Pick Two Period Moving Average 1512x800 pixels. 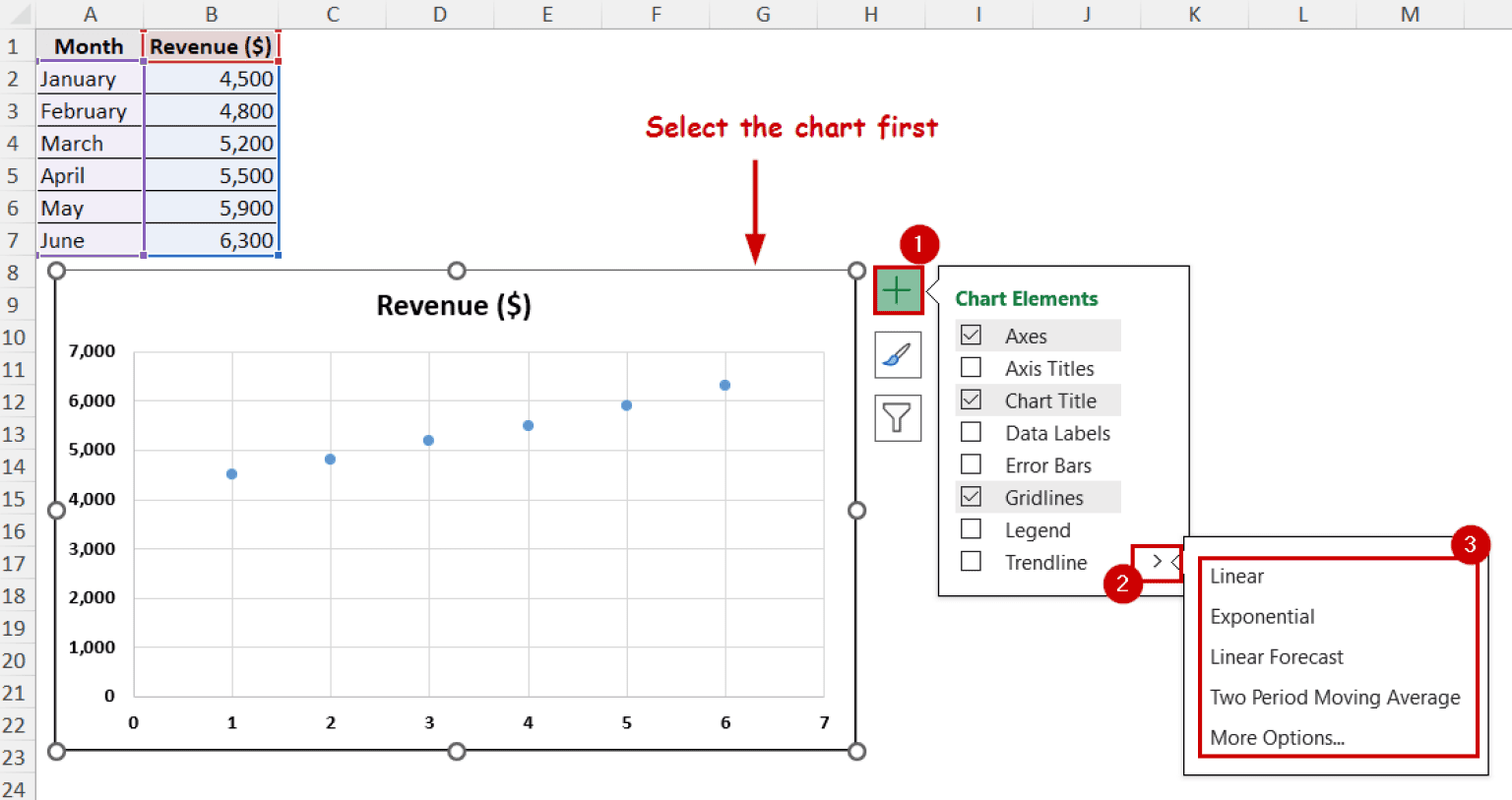point(1335,697)
